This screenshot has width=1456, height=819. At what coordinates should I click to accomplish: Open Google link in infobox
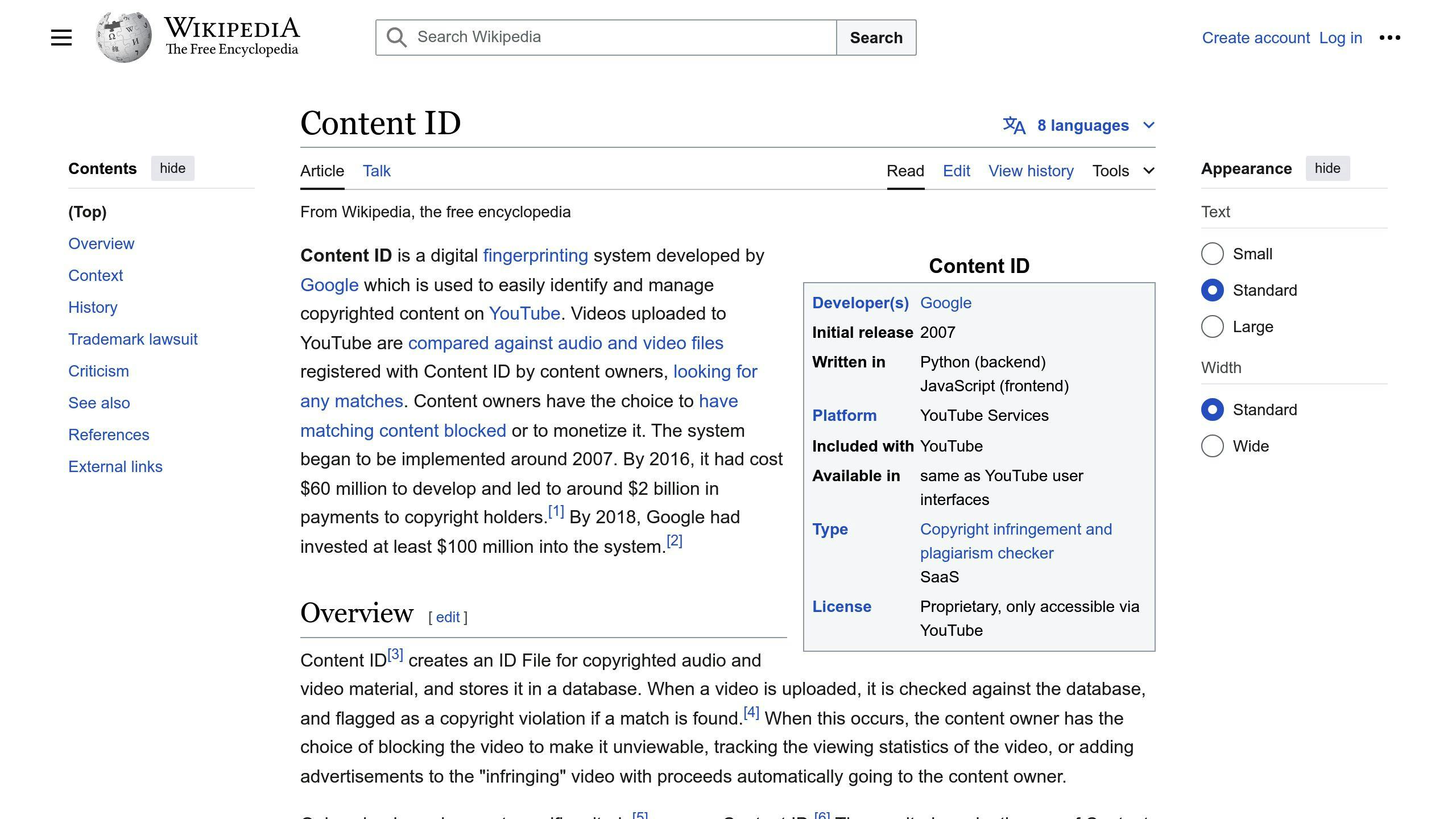(x=946, y=303)
